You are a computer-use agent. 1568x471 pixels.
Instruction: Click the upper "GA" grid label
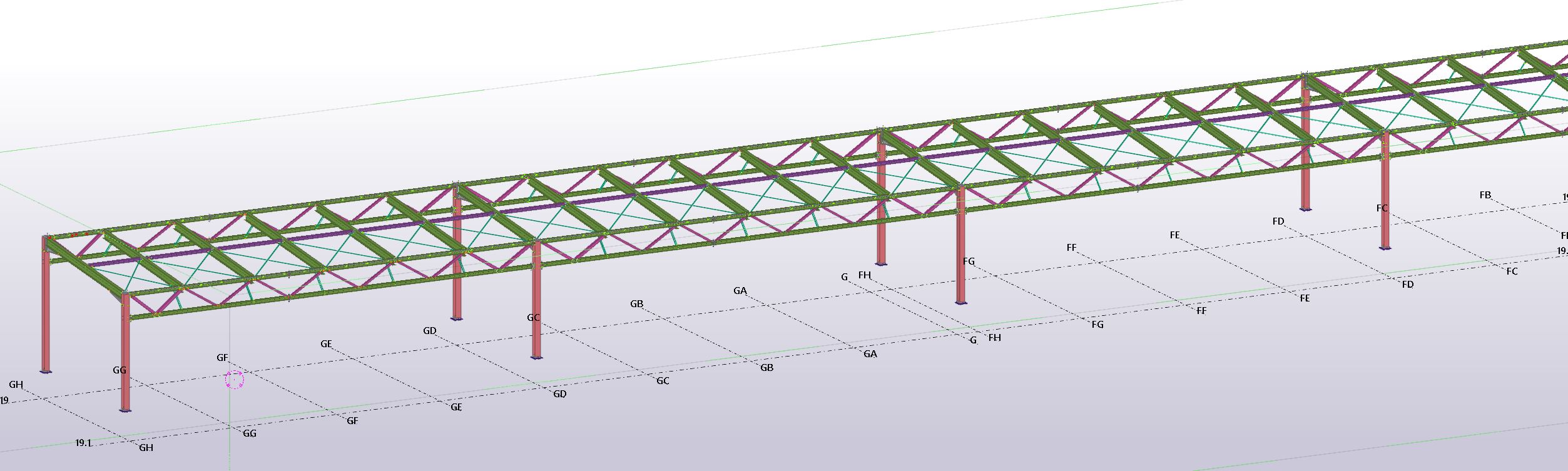tap(740, 291)
